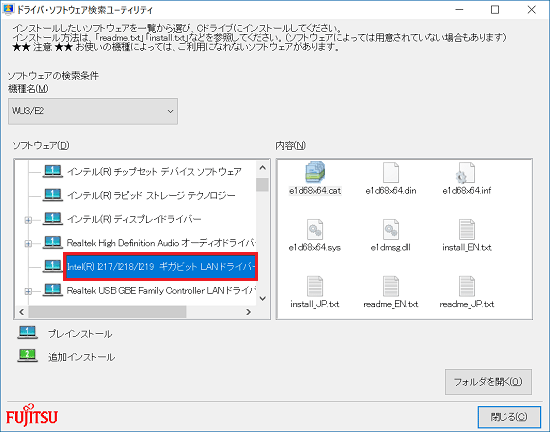This screenshot has width=550, height=432.
Task: Minimize the ドライバ・ソフトウェア検索ユーティリティ window
Action: point(459,9)
